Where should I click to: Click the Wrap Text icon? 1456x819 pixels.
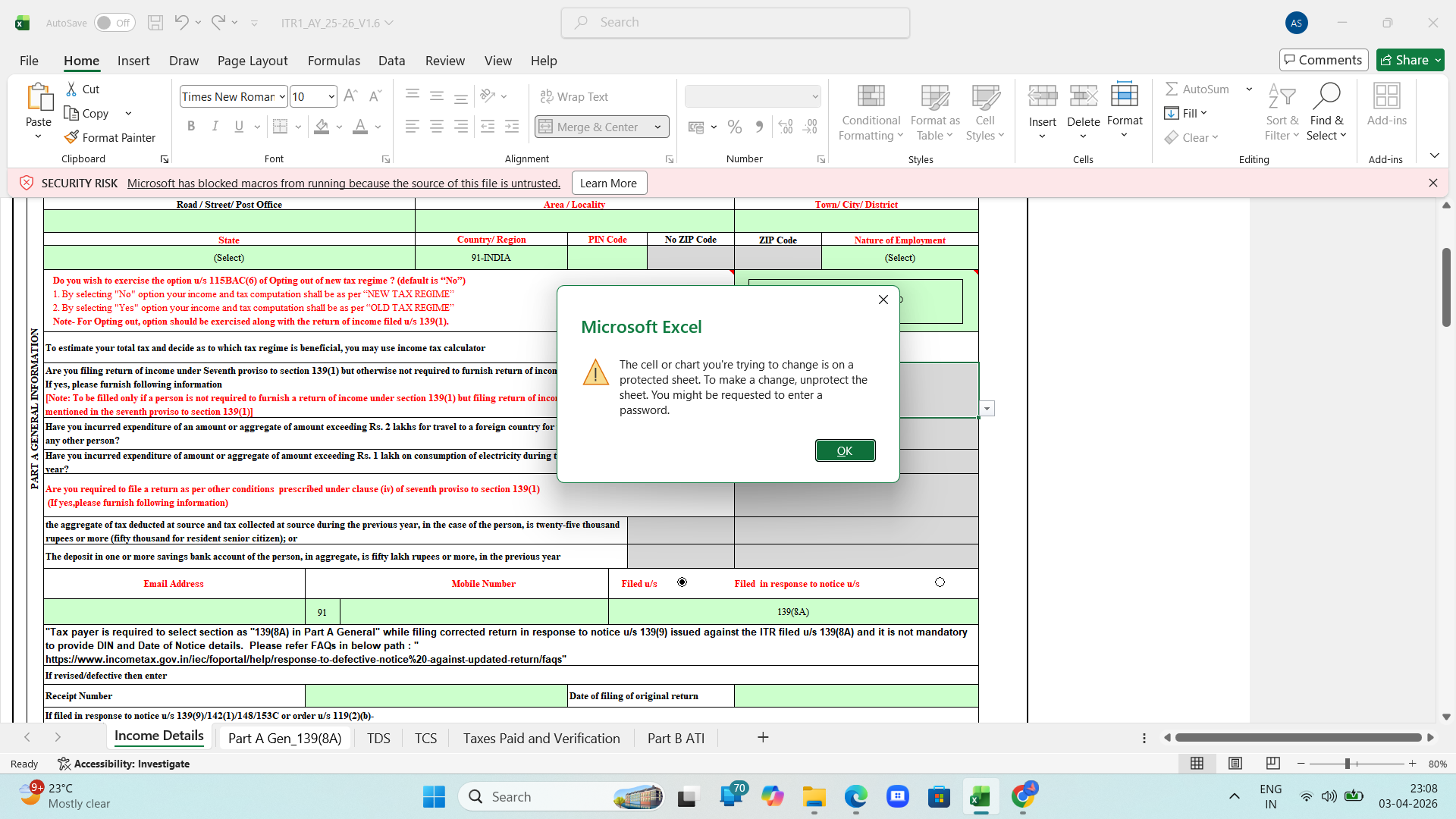click(574, 96)
